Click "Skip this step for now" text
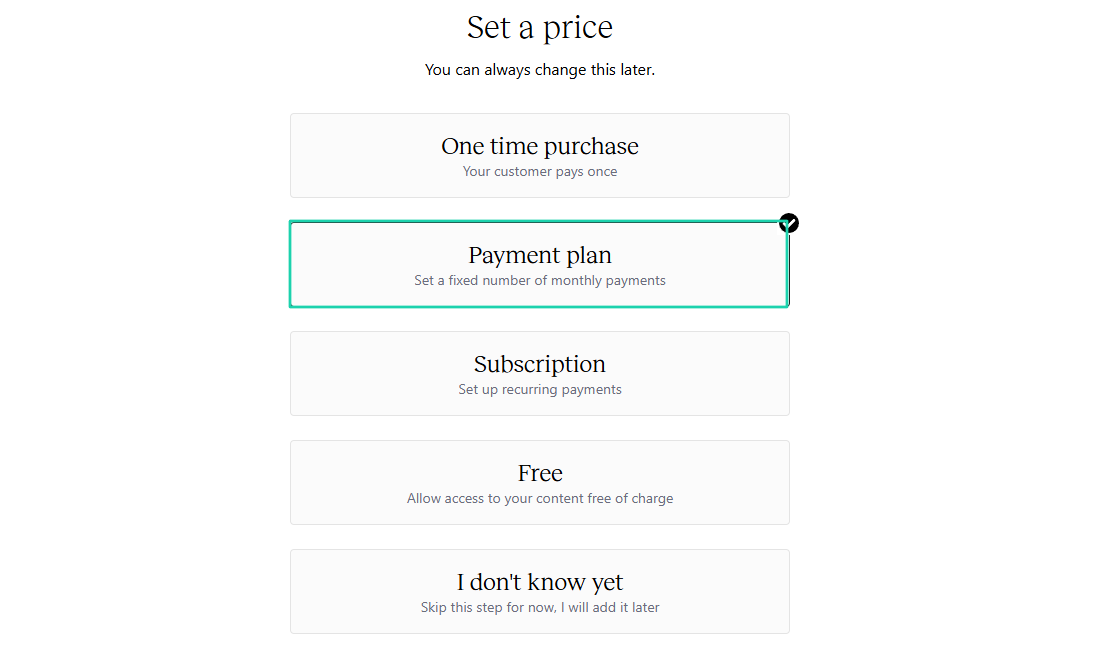 [x=489, y=607]
